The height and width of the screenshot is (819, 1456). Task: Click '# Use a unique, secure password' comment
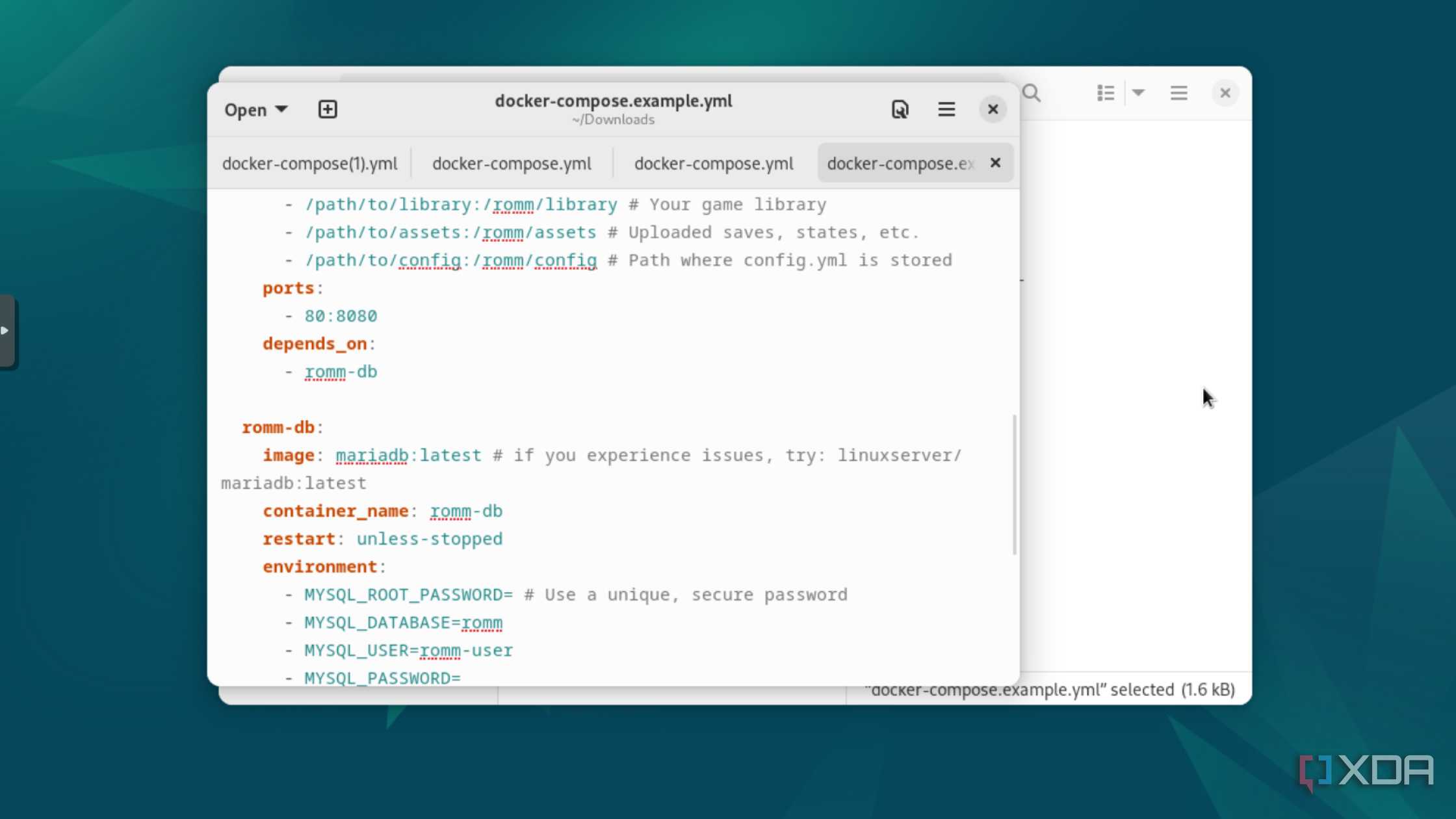click(686, 595)
